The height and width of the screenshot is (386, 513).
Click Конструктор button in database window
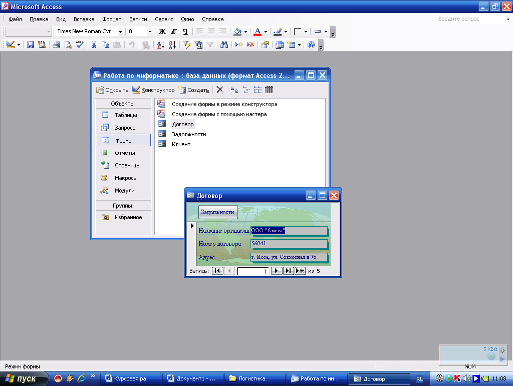153,90
